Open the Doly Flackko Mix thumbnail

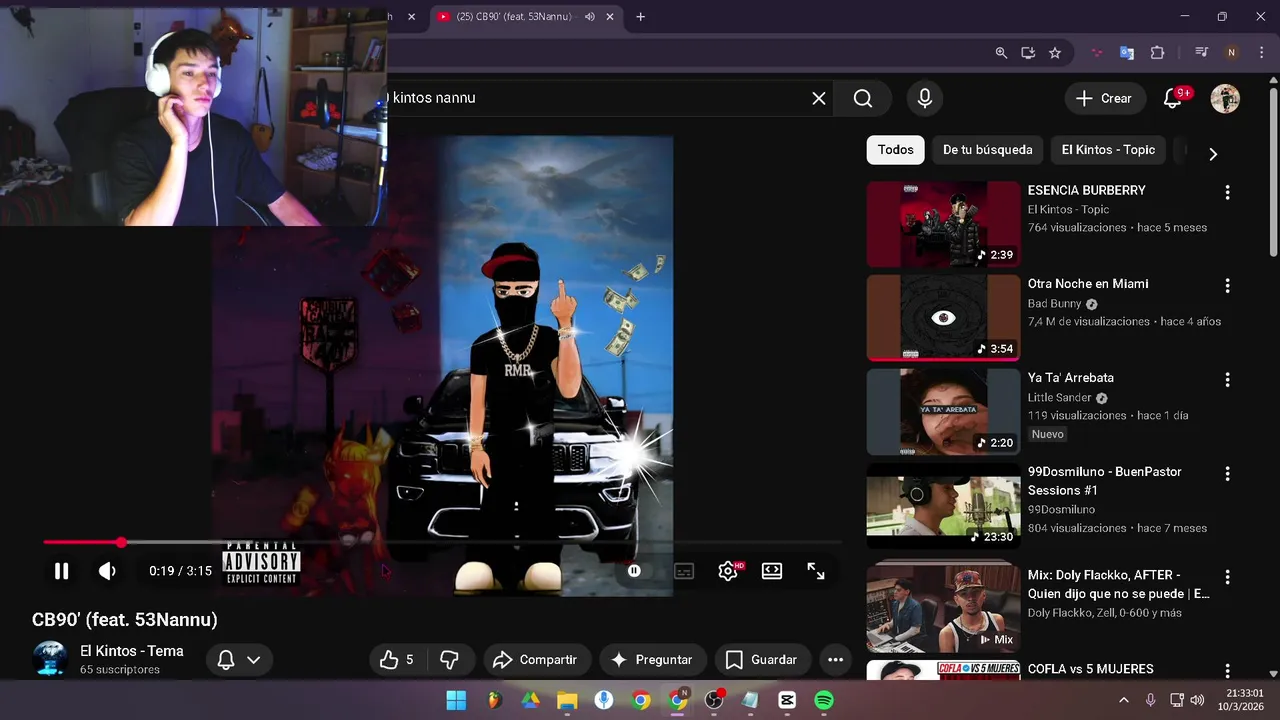(943, 609)
